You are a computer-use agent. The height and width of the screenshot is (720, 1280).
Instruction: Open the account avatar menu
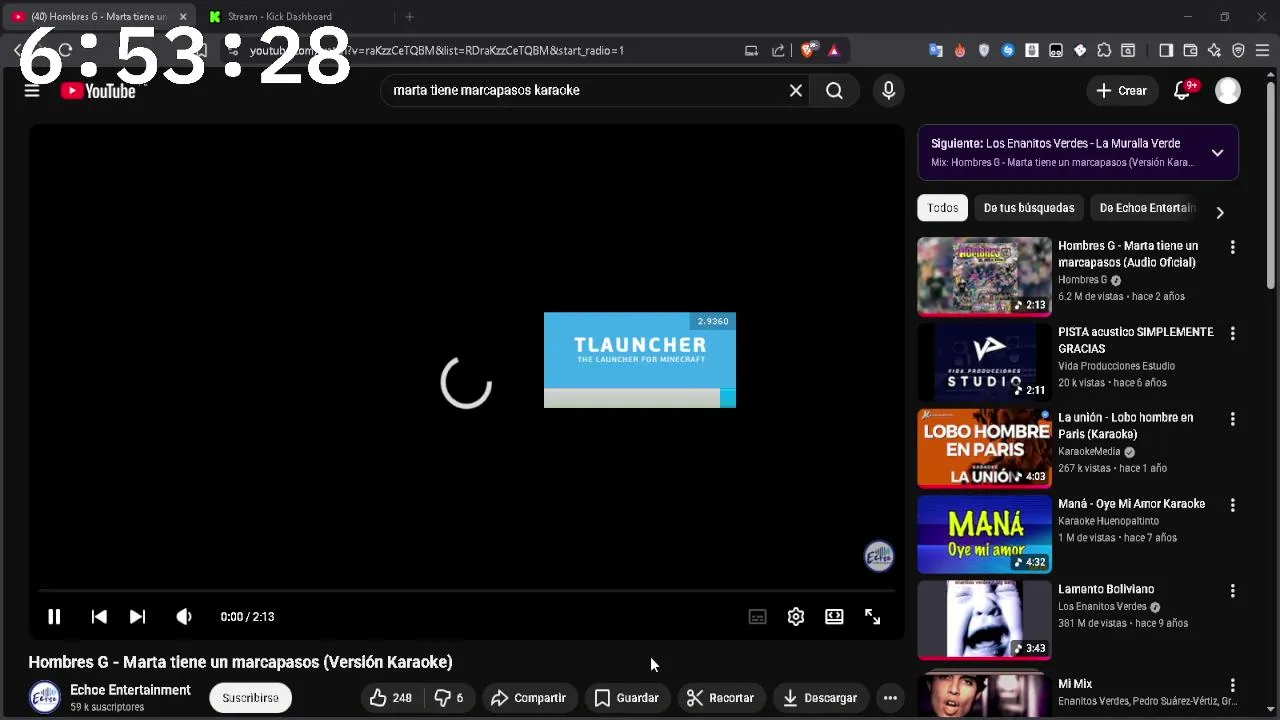1228,91
